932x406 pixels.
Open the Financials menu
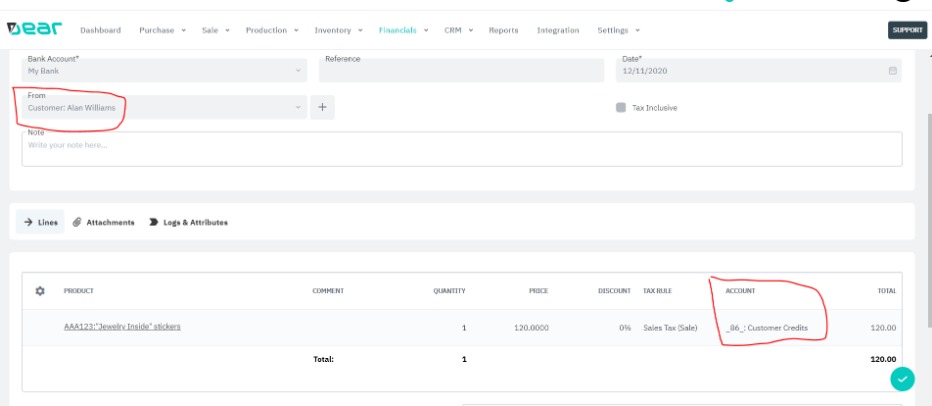(x=403, y=30)
